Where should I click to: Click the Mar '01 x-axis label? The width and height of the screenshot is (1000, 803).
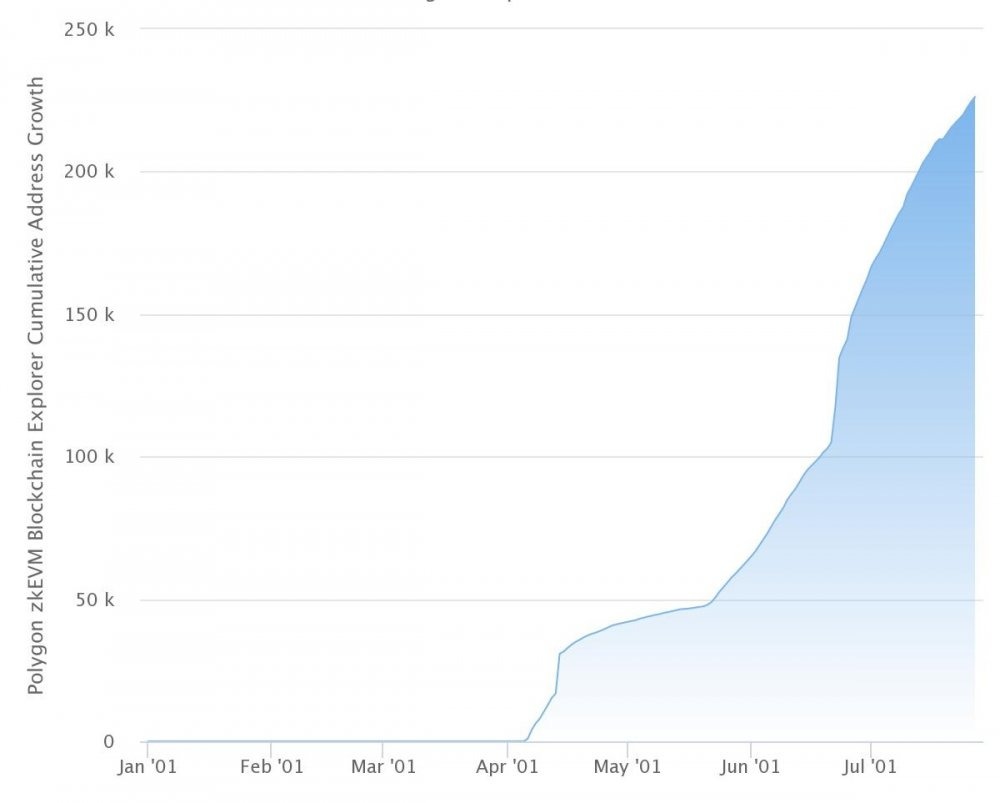pyautogui.click(x=383, y=767)
